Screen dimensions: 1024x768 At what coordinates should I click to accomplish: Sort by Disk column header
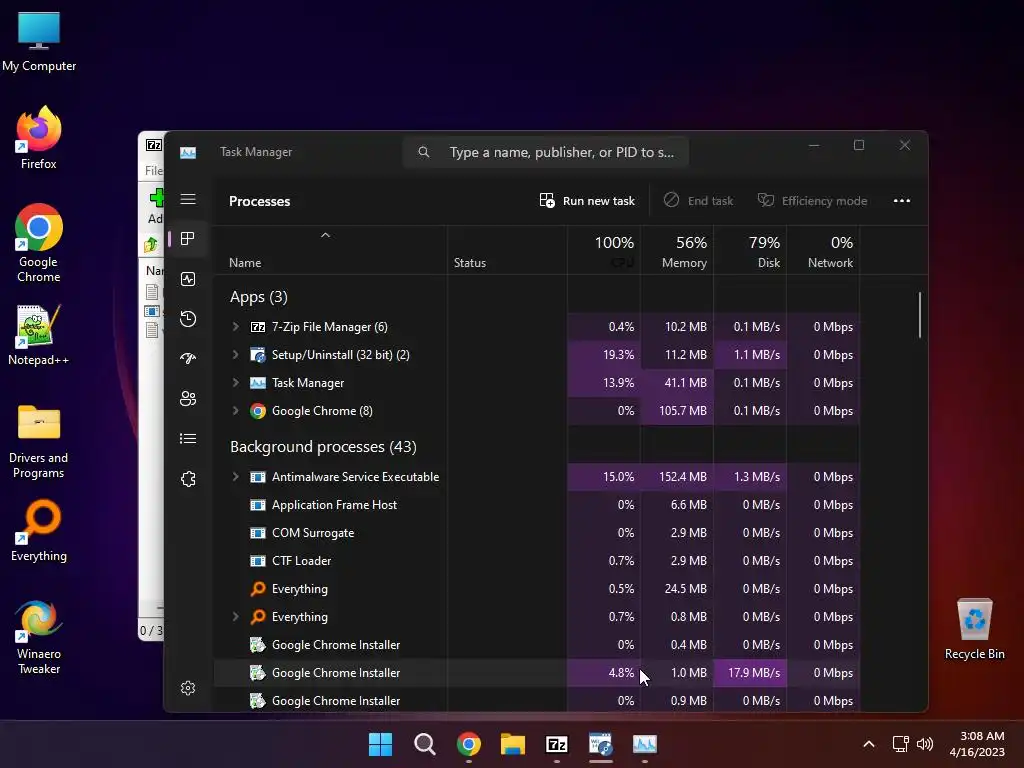tap(750, 251)
